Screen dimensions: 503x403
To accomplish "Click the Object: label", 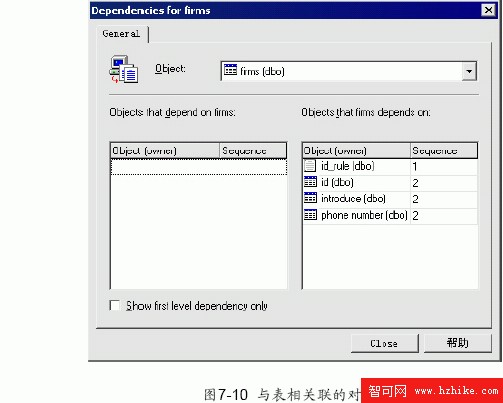I will point(170,69).
